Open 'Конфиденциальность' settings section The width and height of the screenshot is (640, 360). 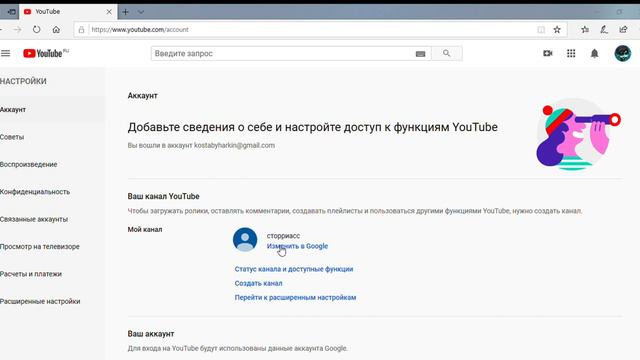pos(35,192)
